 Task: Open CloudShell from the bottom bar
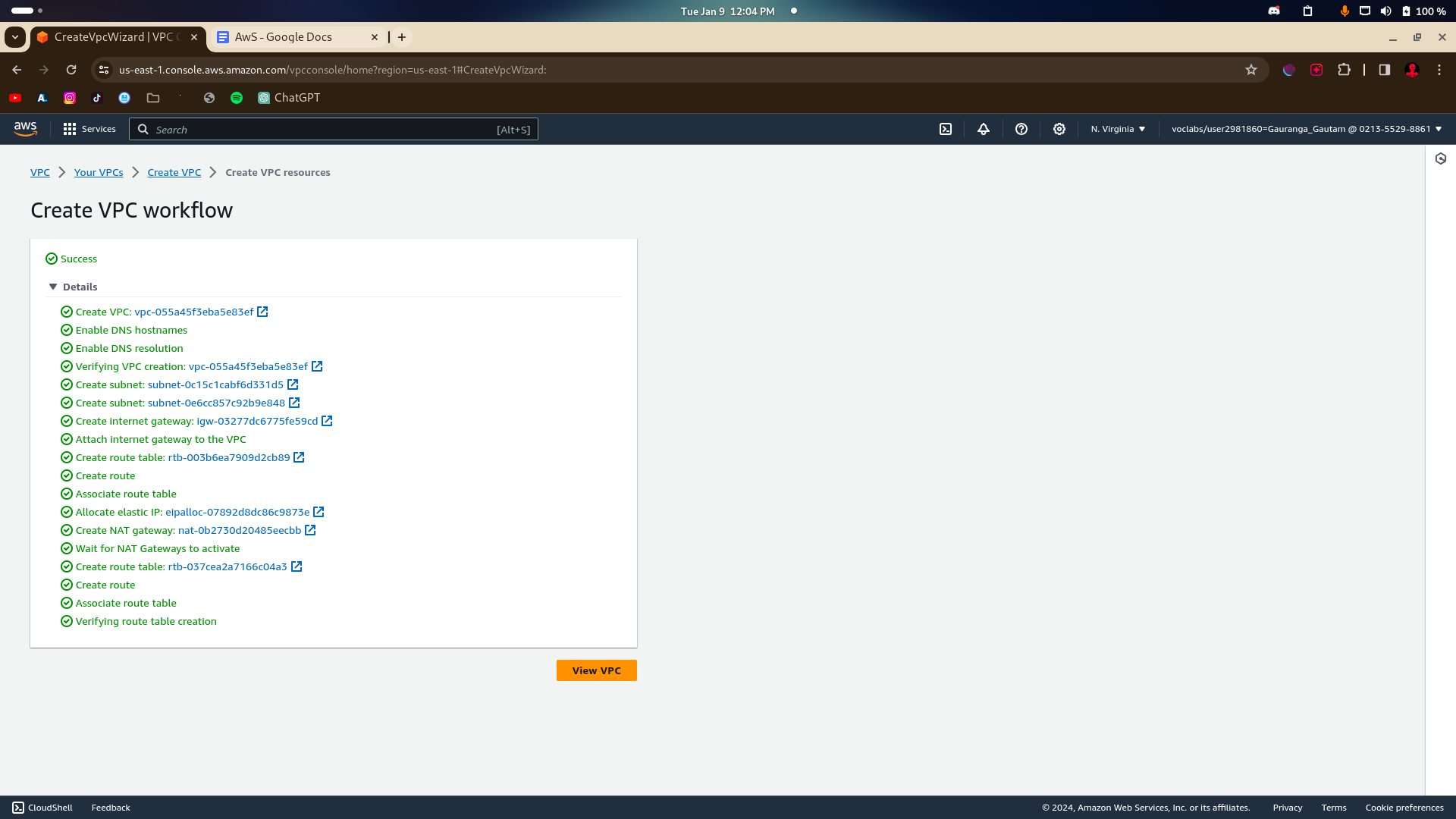[42, 808]
